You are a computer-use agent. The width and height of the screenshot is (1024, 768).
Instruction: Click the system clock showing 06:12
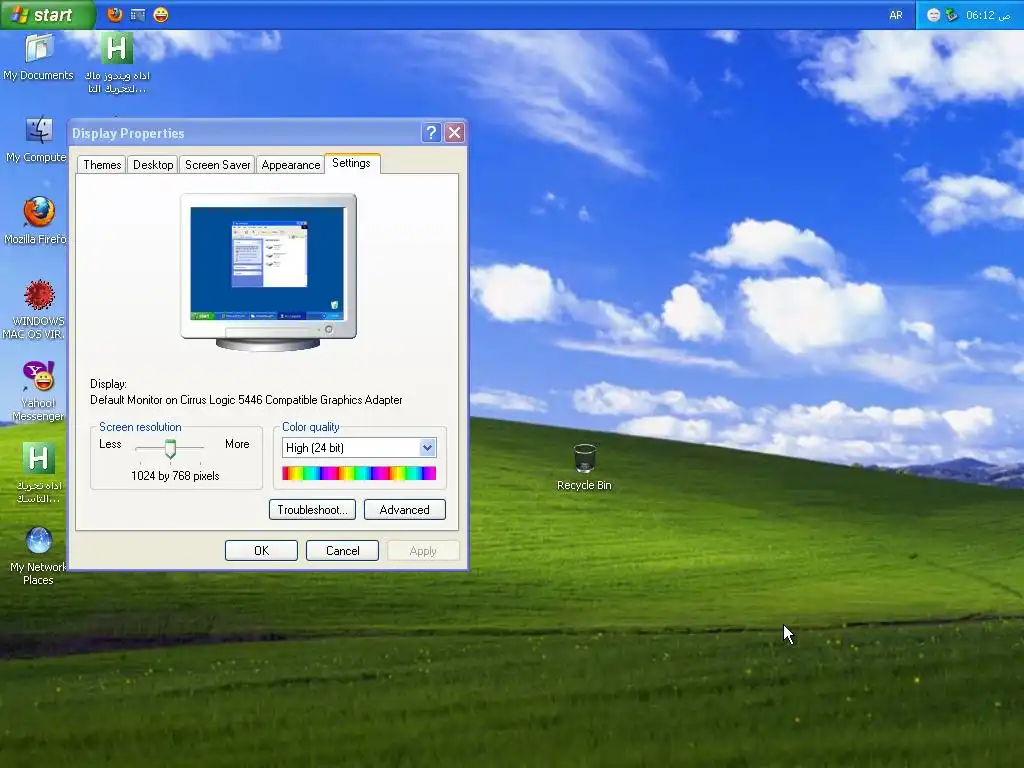click(x=988, y=15)
